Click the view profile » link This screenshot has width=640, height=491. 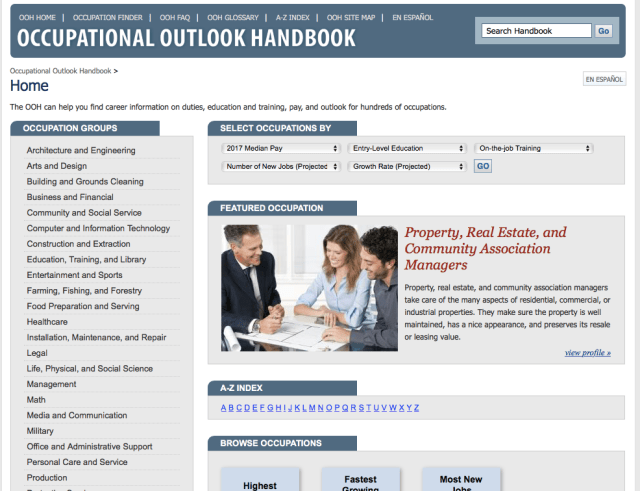coord(588,353)
